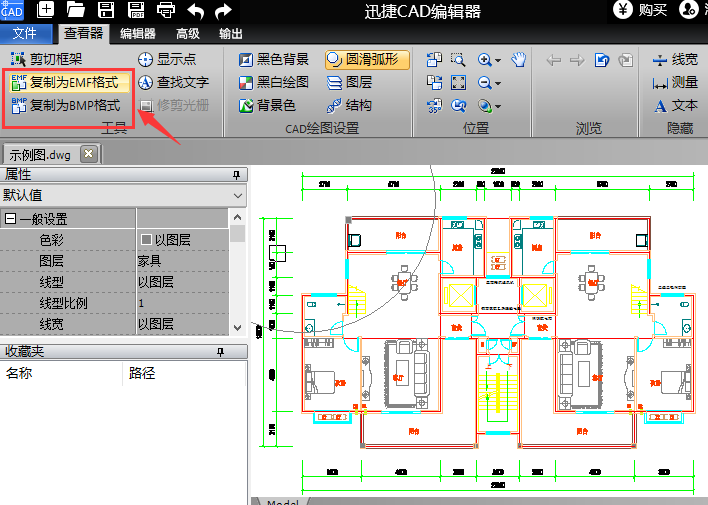Open the 文件 menu
Screen dimensions: 708x505
(25, 34)
